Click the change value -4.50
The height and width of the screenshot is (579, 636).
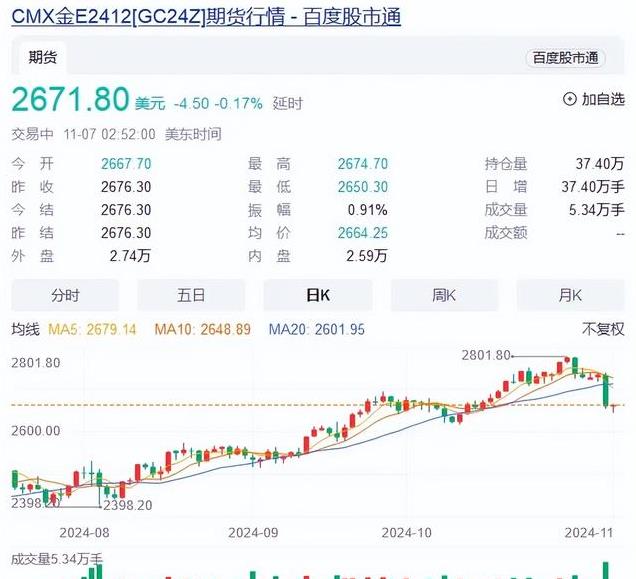coord(191,103)
